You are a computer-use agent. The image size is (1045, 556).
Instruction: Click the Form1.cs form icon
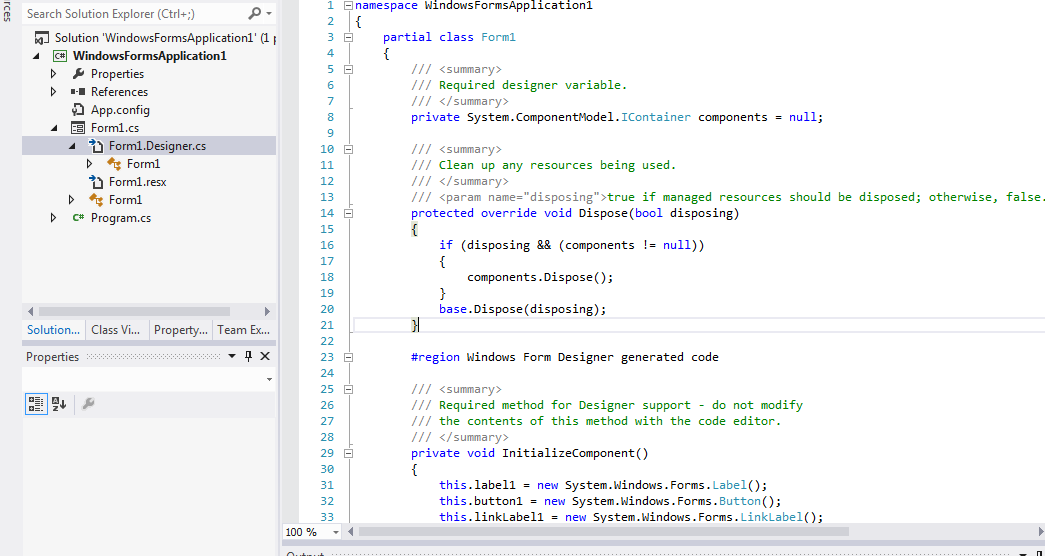point(78,128)
